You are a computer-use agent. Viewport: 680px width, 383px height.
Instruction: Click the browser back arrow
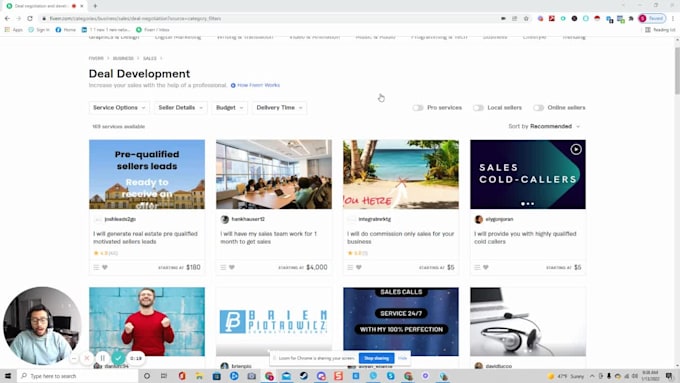click(x=7, y=18)
